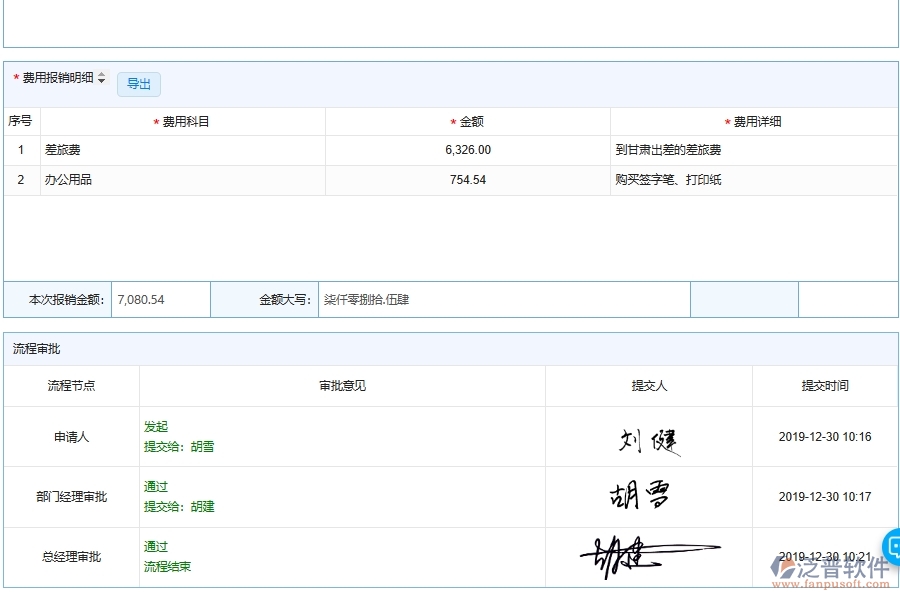Open the customer service chat icon
Screen dimensions: 900x600
[x=889, y=545]
